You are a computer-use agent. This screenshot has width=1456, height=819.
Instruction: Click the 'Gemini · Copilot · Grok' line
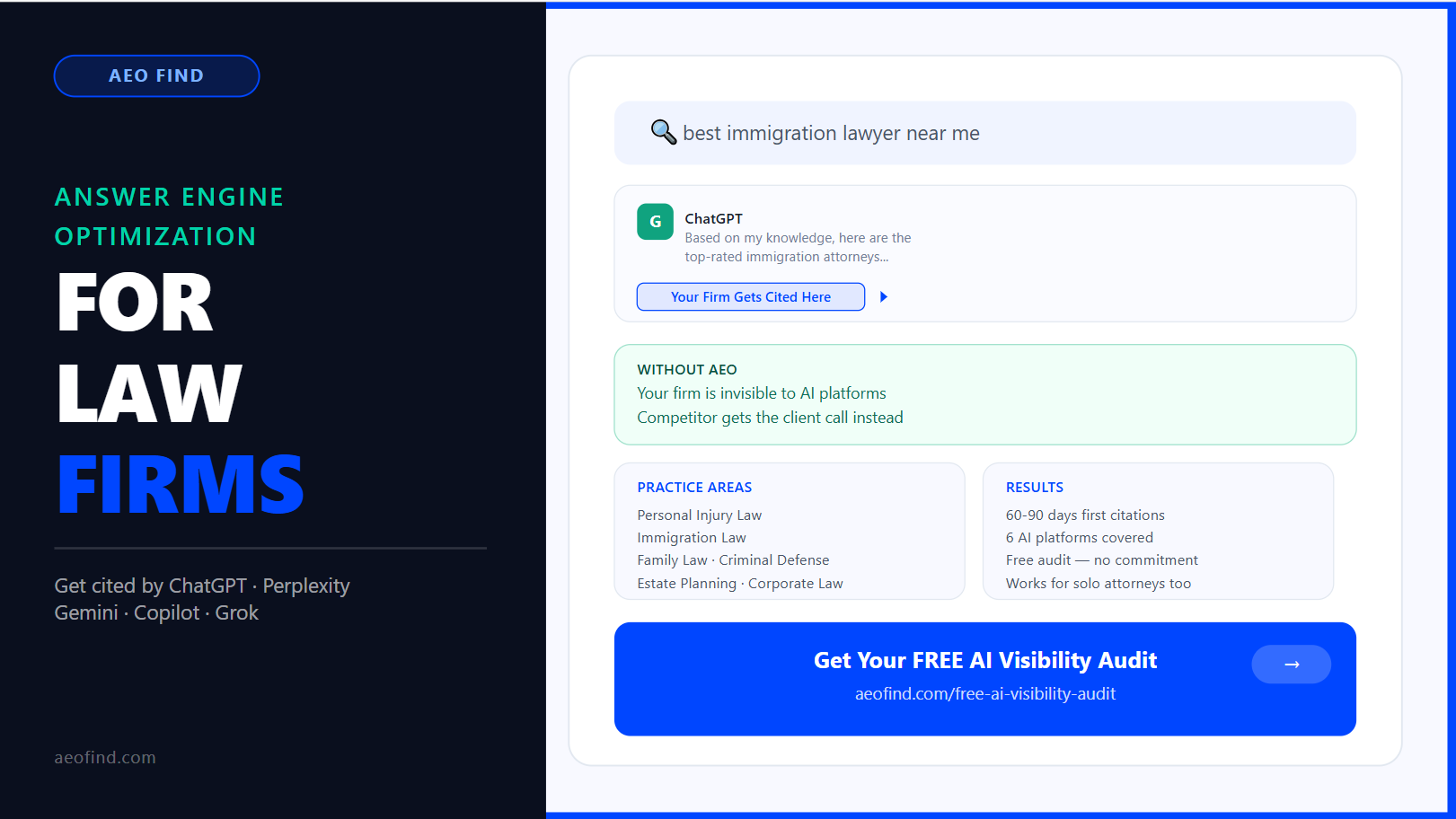[x=156, y=612]
